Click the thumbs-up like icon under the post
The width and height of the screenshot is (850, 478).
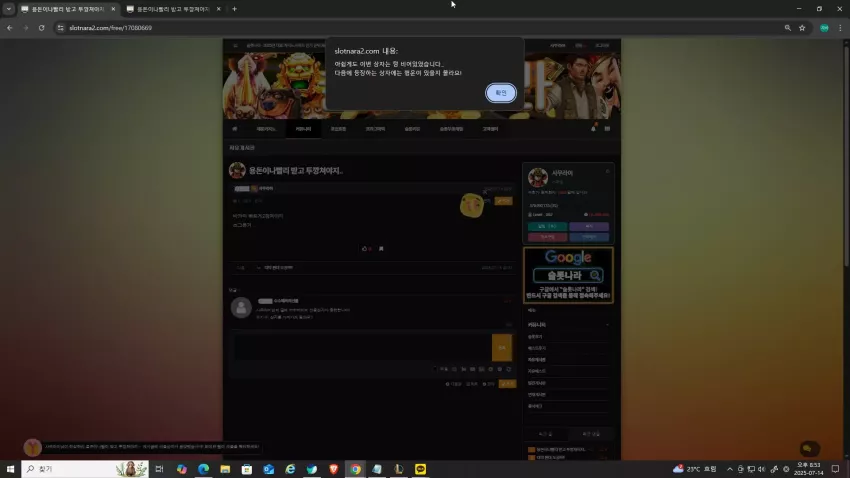click(x=364, y=249)
